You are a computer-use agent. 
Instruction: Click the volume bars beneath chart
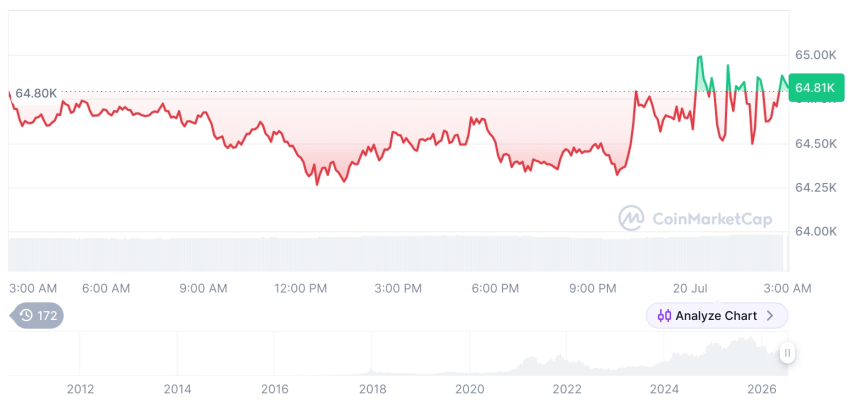coord(398,253)
